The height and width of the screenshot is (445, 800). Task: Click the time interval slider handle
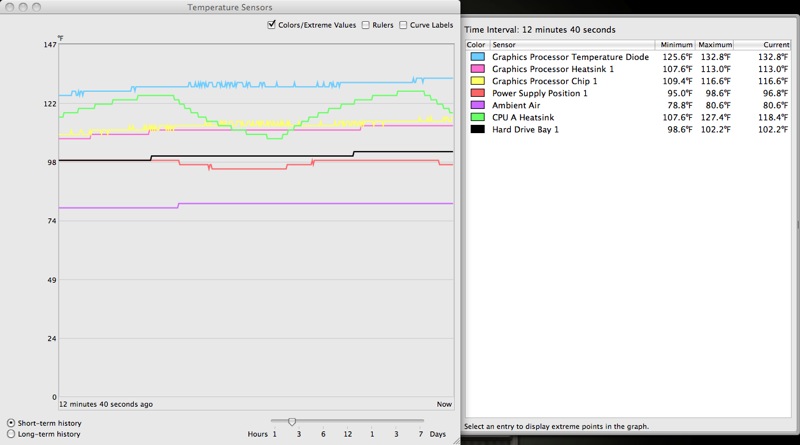pos(292,422)
